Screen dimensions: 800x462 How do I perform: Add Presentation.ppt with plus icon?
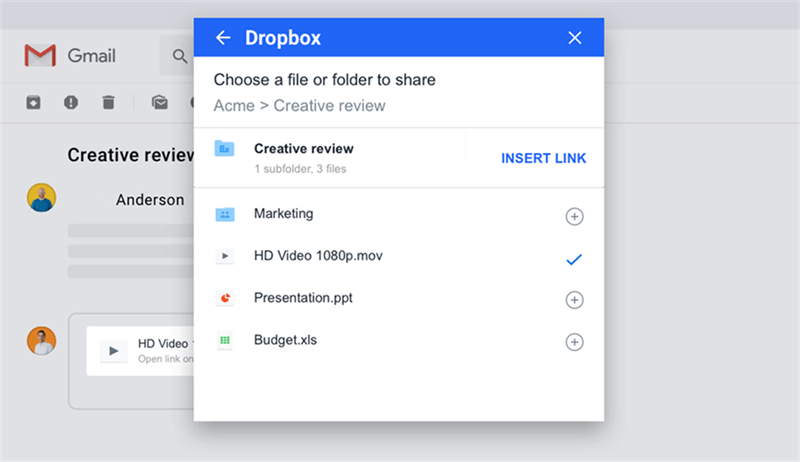(574, 300)
